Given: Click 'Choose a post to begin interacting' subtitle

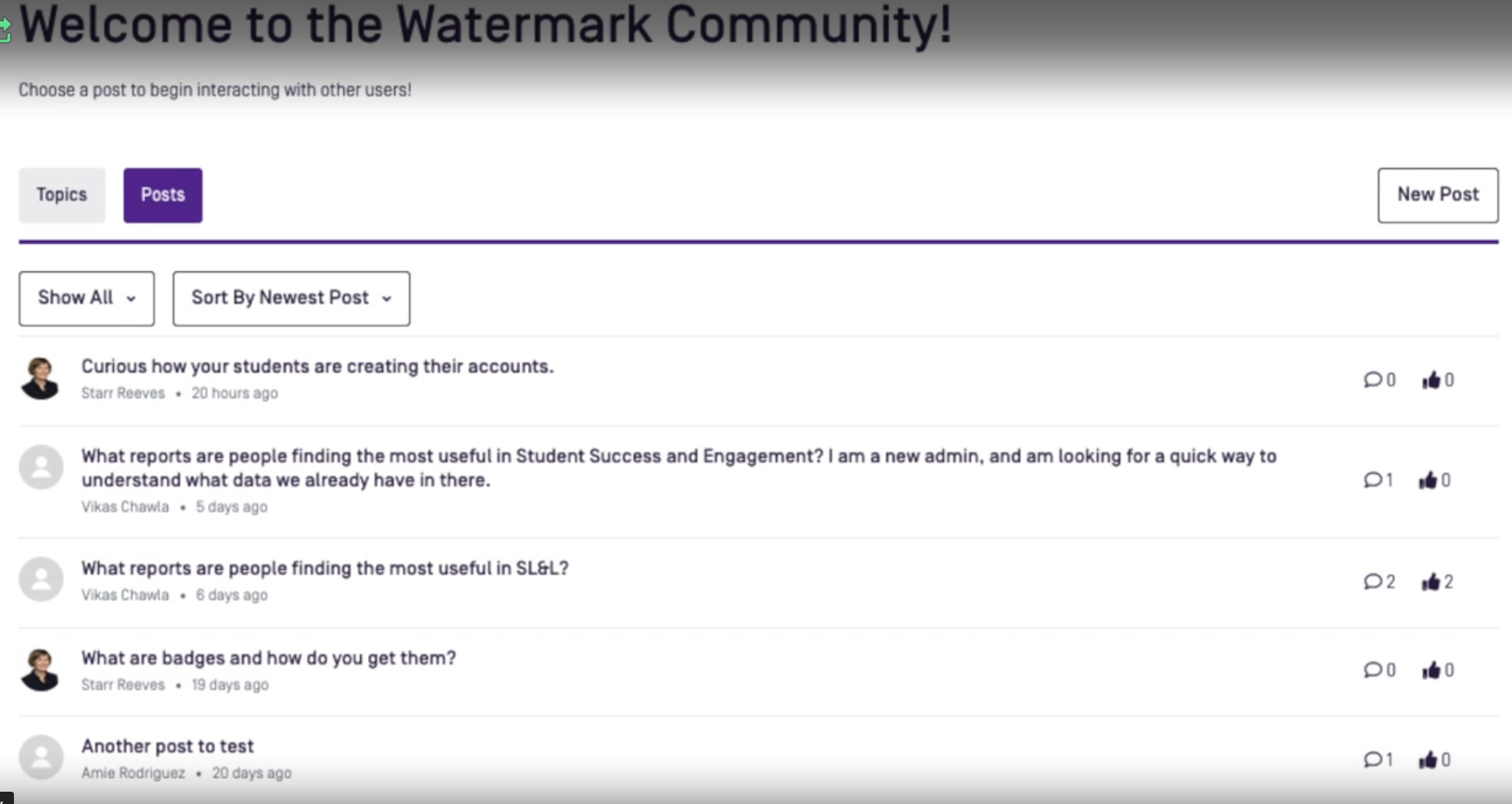Looking at the screenshot, I should click(214, 89).
